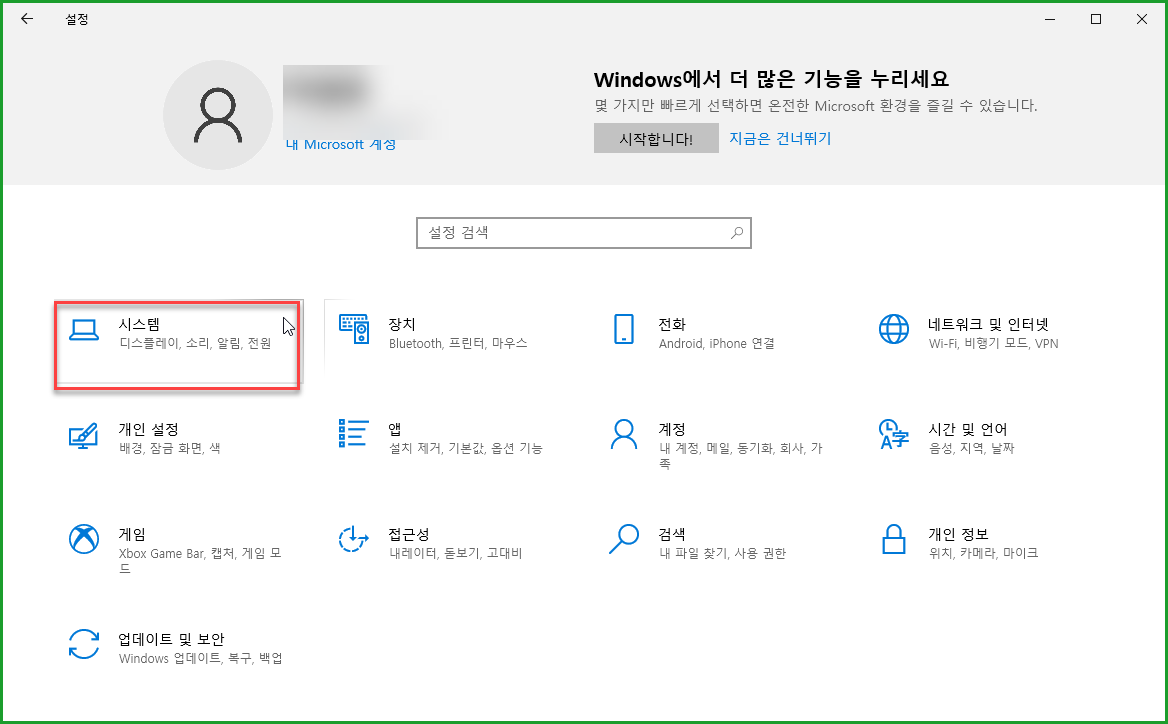
Task: Open 업데이트 및 보안 heading text
Action: point(171,639)
